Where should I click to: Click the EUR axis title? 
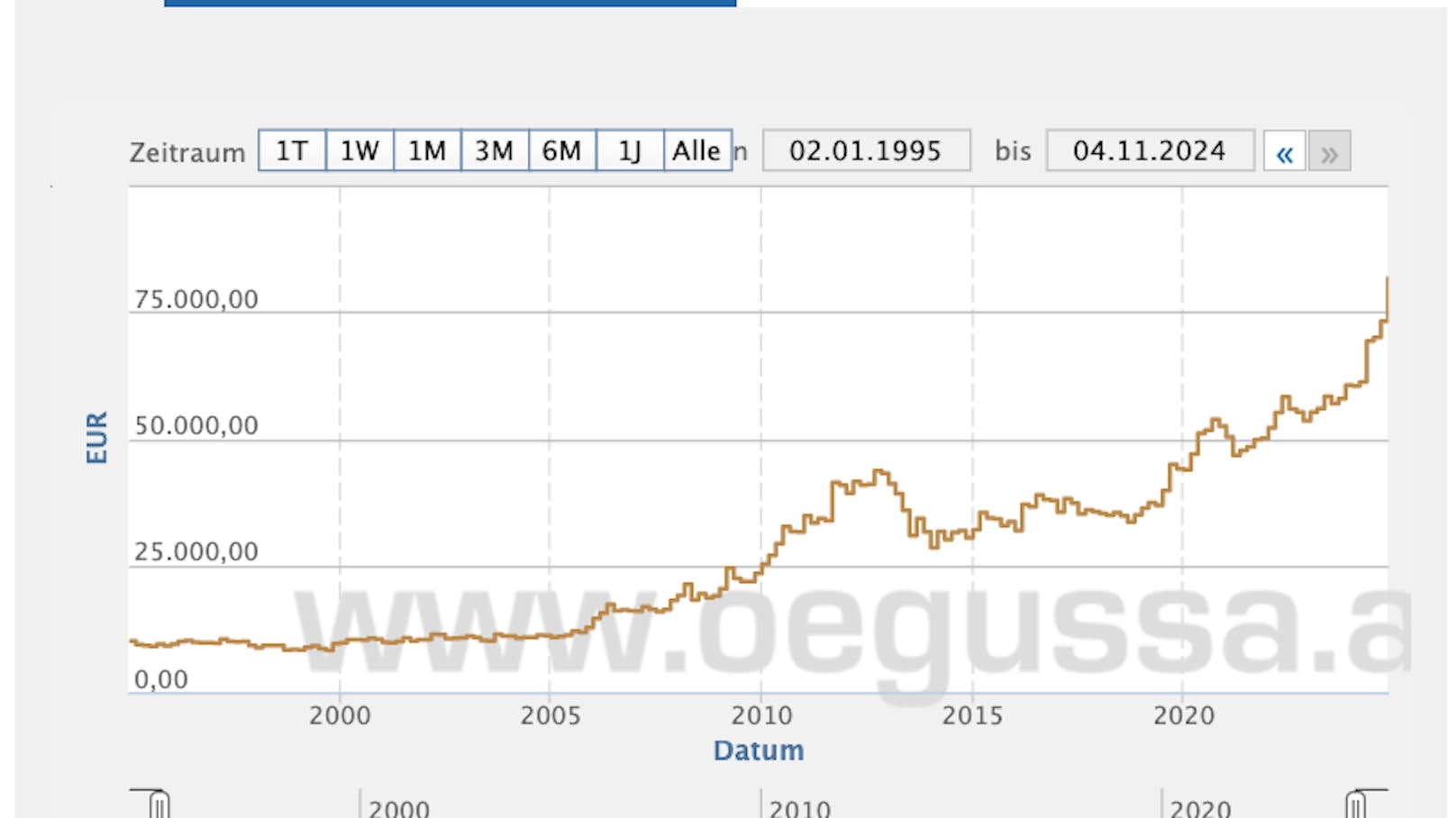coord(96,438)
